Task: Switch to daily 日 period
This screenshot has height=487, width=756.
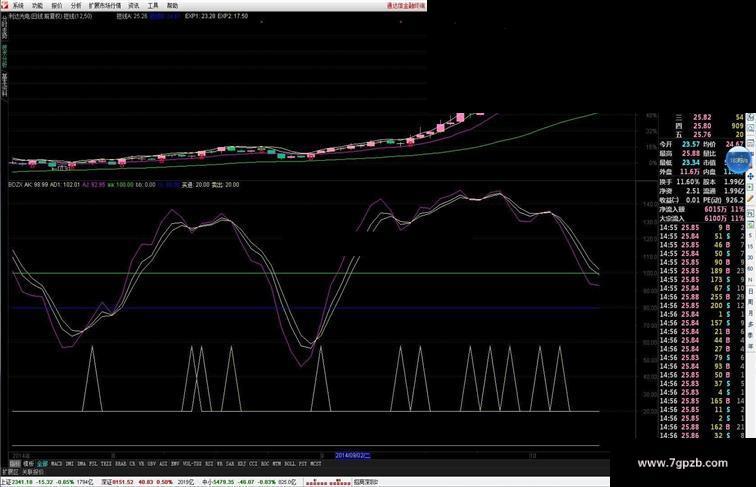Action: click(x=751, y=291)
